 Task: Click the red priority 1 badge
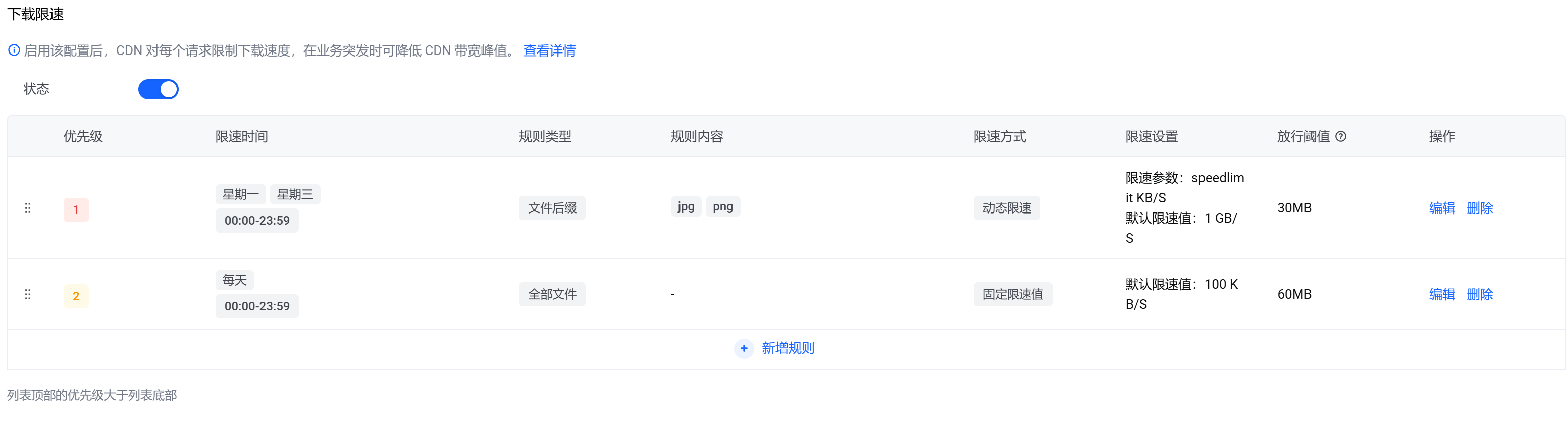pyautogui.click(x=76, y=210)
